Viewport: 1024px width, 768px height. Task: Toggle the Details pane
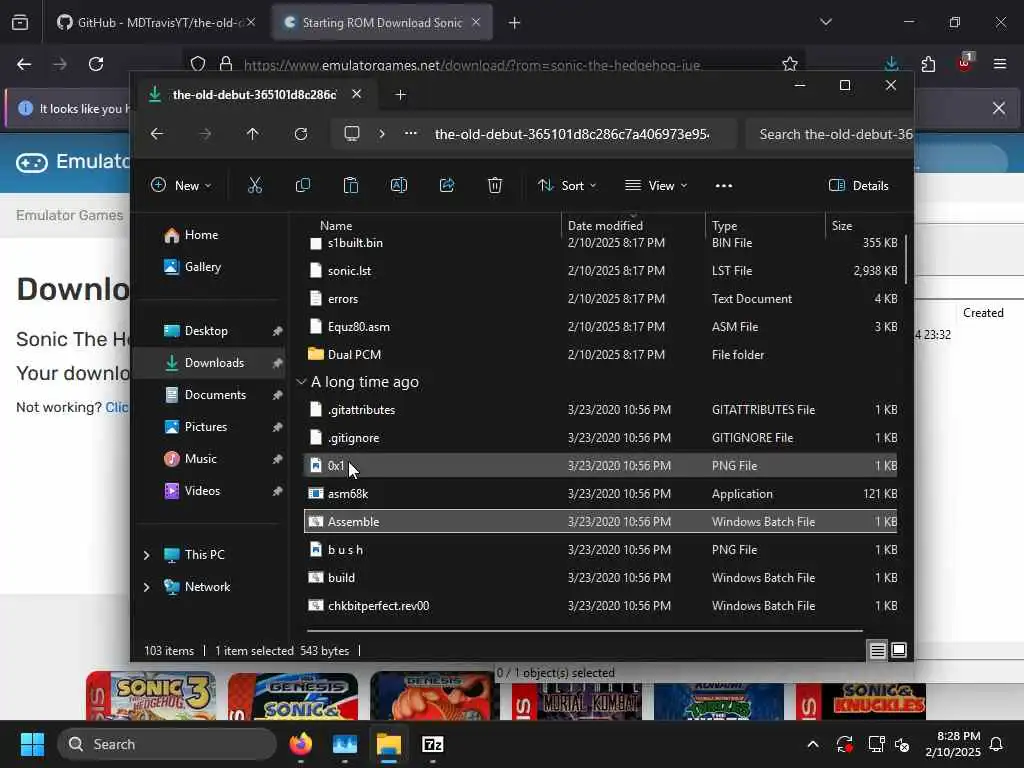point(858,186)
